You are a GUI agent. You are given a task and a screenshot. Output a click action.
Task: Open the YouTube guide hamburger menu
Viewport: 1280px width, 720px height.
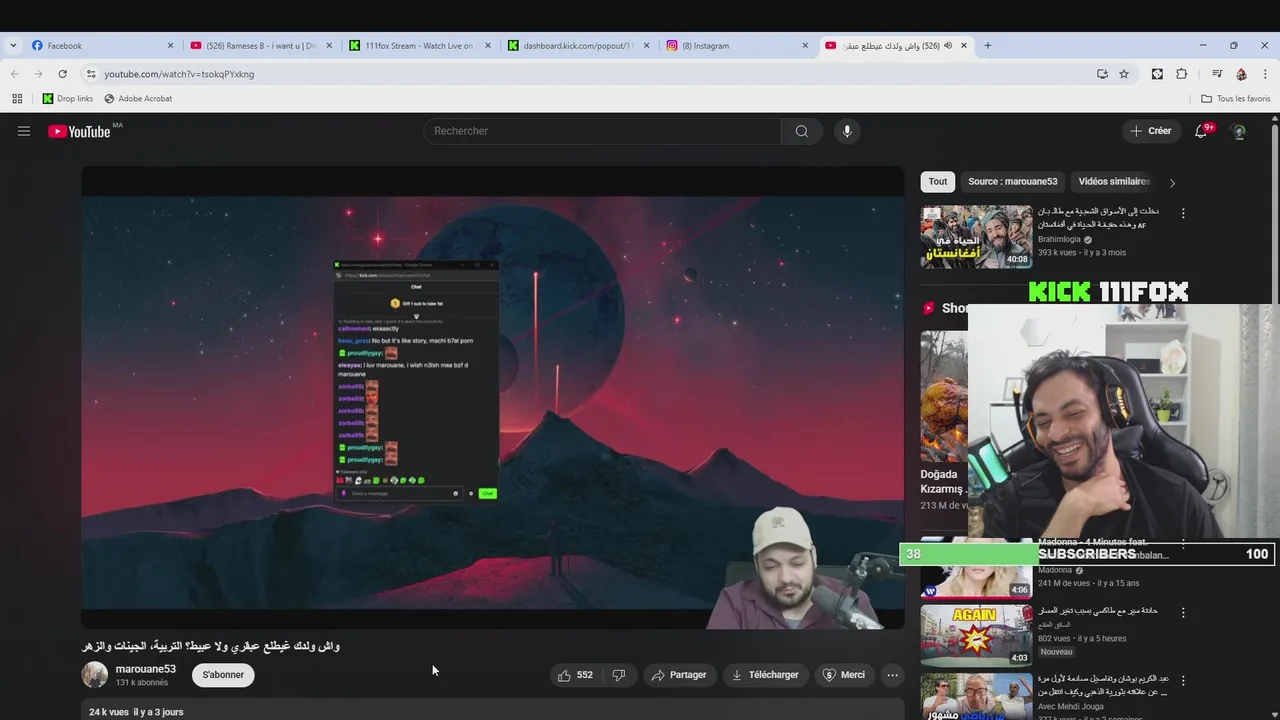pos(24,131)
